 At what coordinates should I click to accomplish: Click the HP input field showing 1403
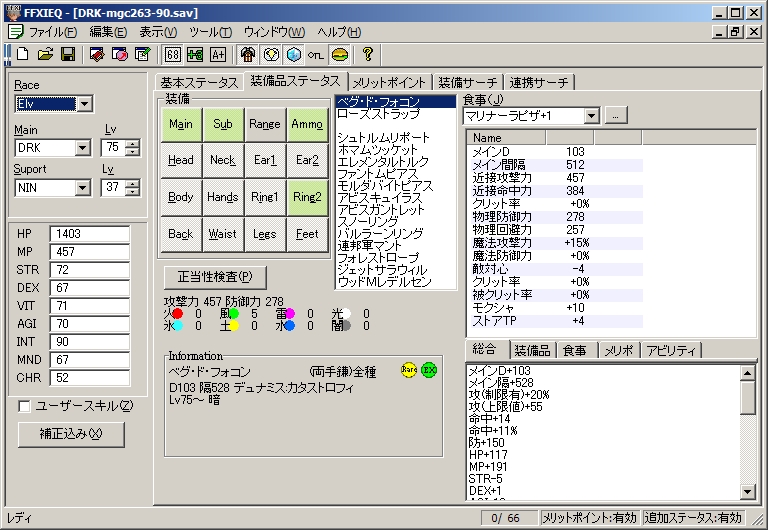coord(90,234)
